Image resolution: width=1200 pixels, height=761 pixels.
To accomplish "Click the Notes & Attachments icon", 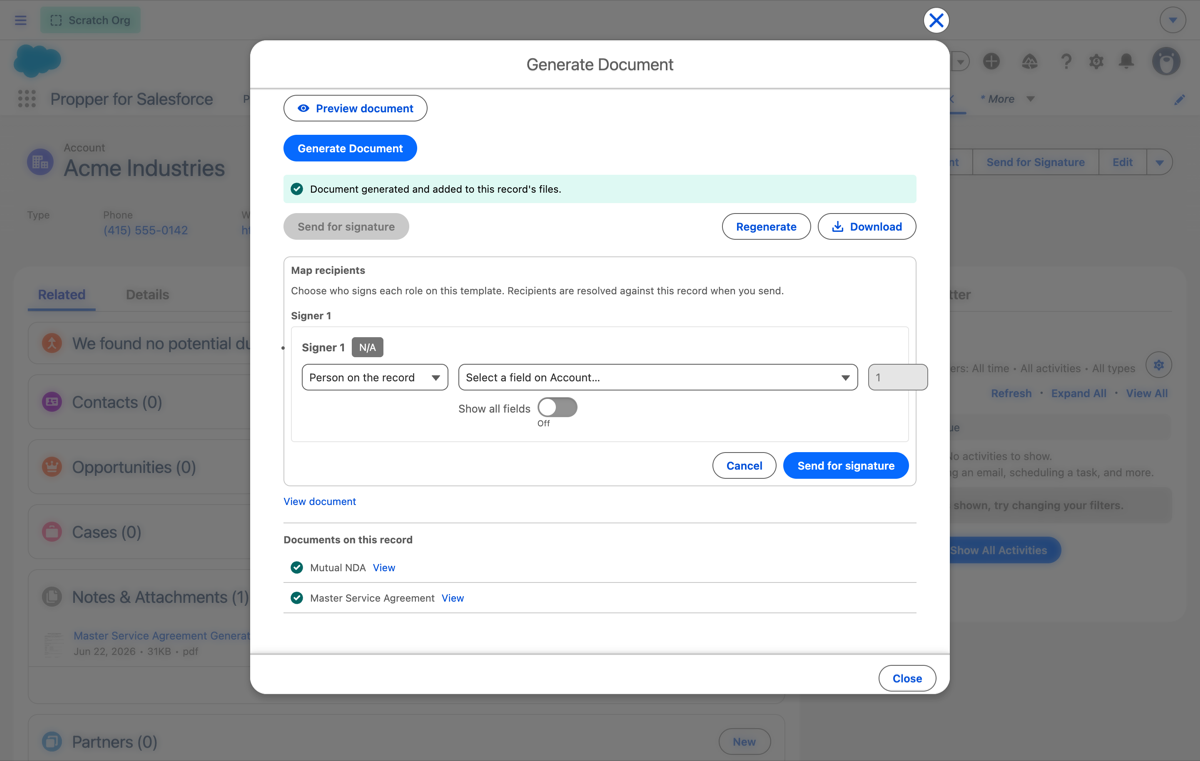I will click(x=52, y=597).
